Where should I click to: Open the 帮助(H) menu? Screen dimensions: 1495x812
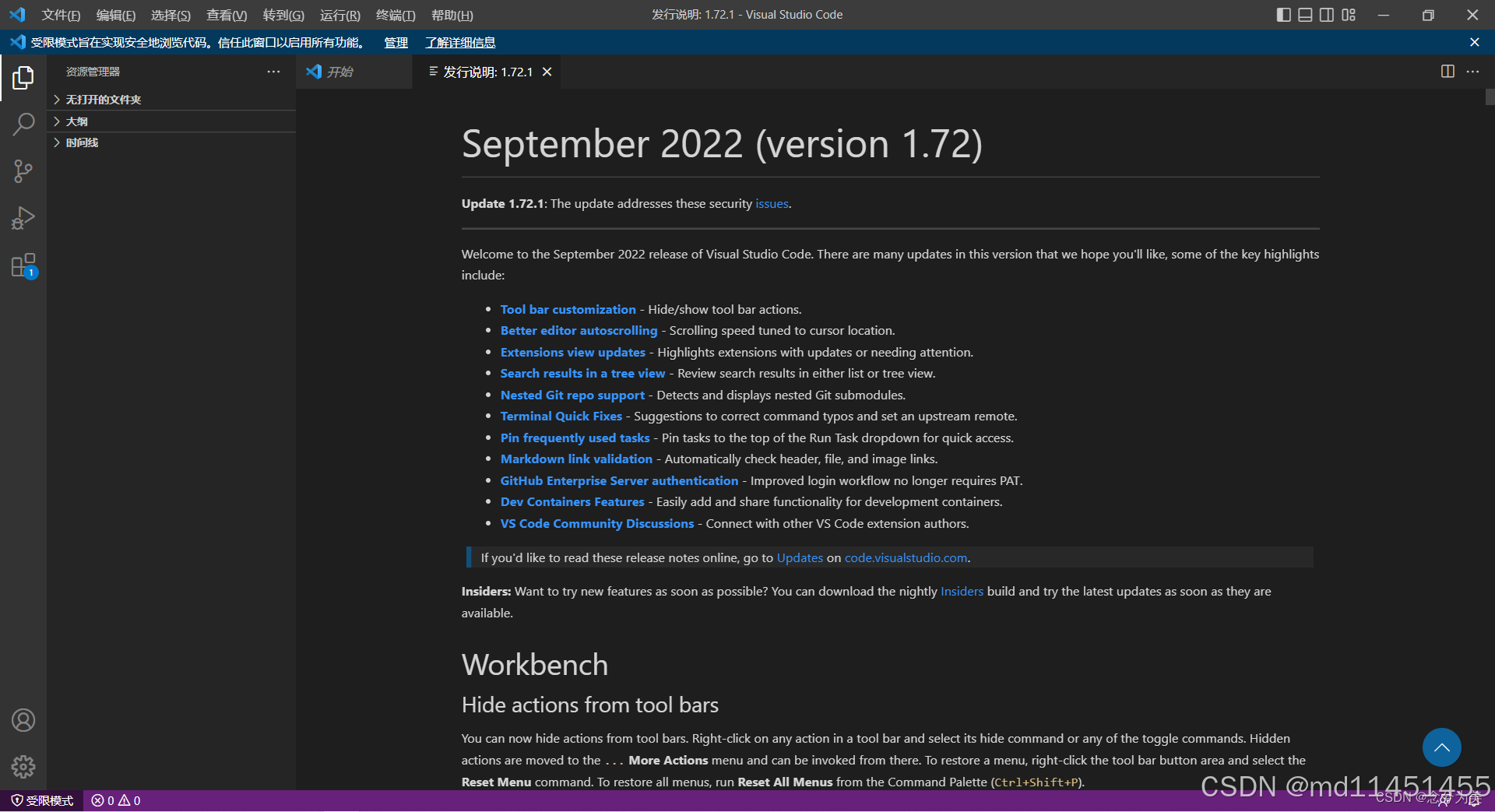[x=452, y=15]
